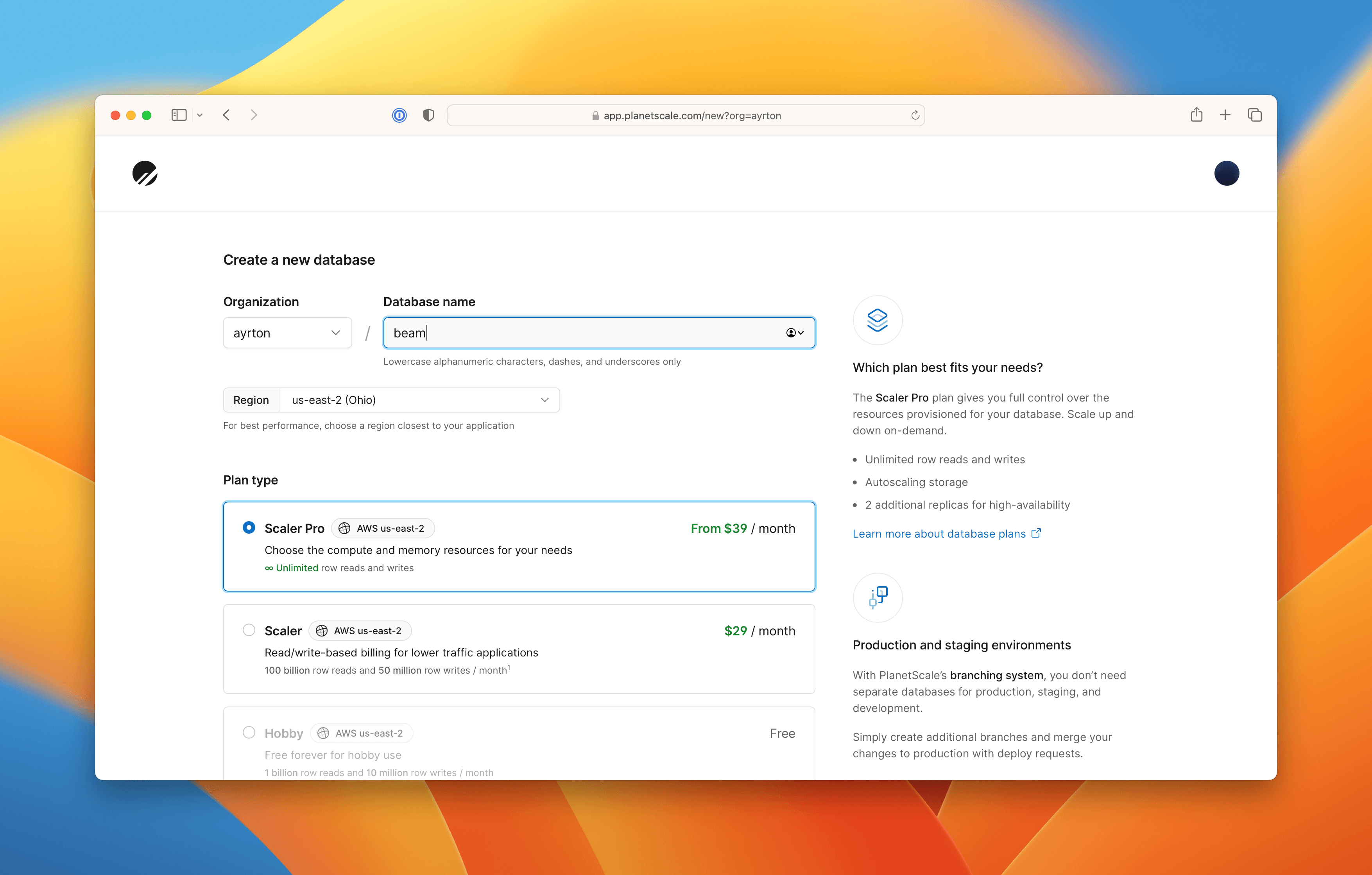
Task: Show the tab overview icon
Action: click(1255, 115)
